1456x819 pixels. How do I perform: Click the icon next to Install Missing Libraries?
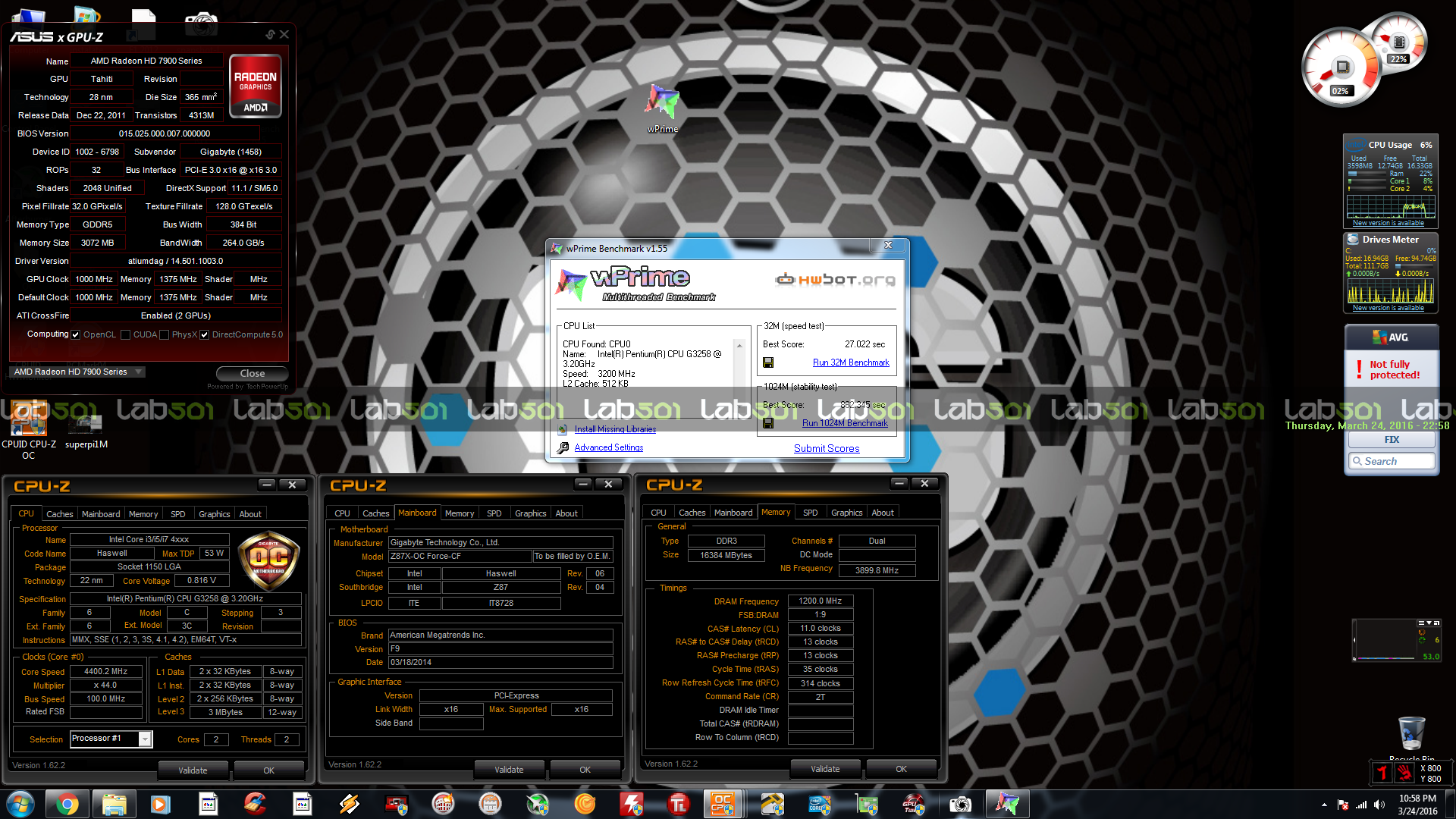(x=563, y=429)
